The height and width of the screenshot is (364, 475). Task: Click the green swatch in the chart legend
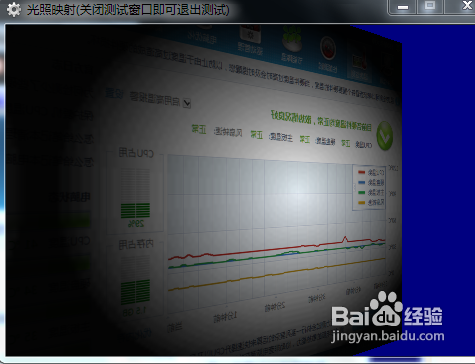click(x=362, y=192)
